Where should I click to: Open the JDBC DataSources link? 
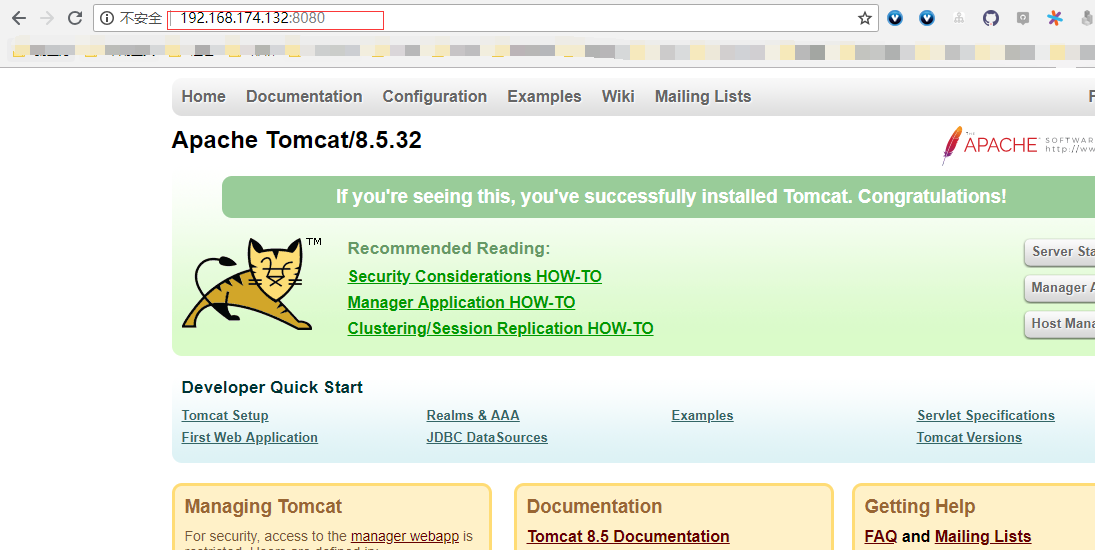pyautogui.click(x=487, y=438)
